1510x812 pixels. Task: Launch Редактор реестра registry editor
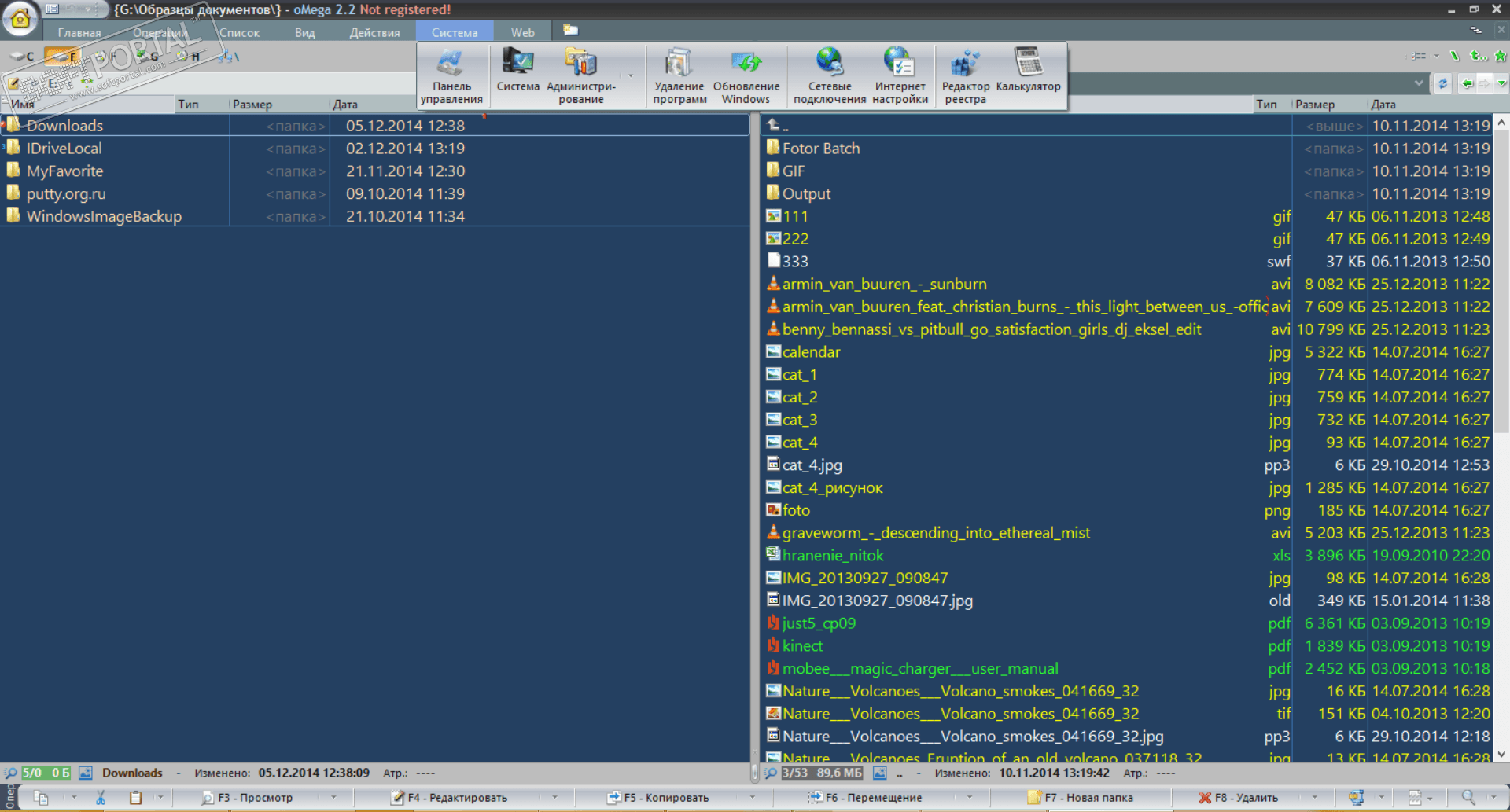point(966,76)
